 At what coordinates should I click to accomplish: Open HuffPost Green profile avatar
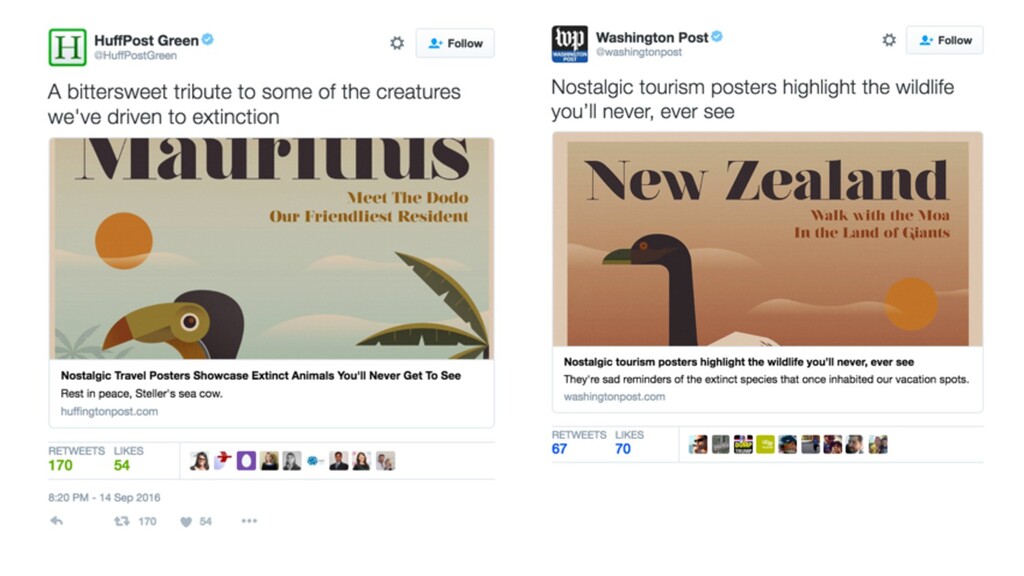point(67,47)
